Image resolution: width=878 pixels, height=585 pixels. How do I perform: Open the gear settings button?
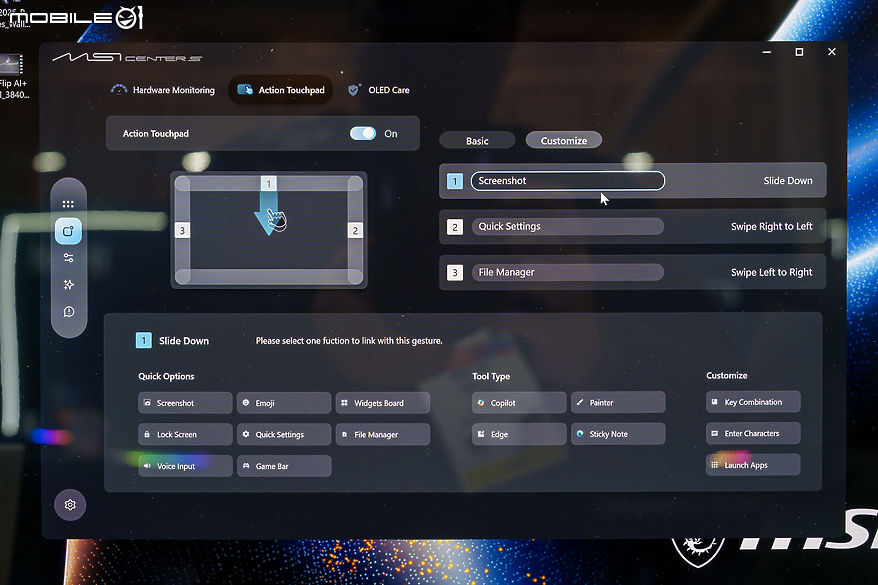click(70, 505)
